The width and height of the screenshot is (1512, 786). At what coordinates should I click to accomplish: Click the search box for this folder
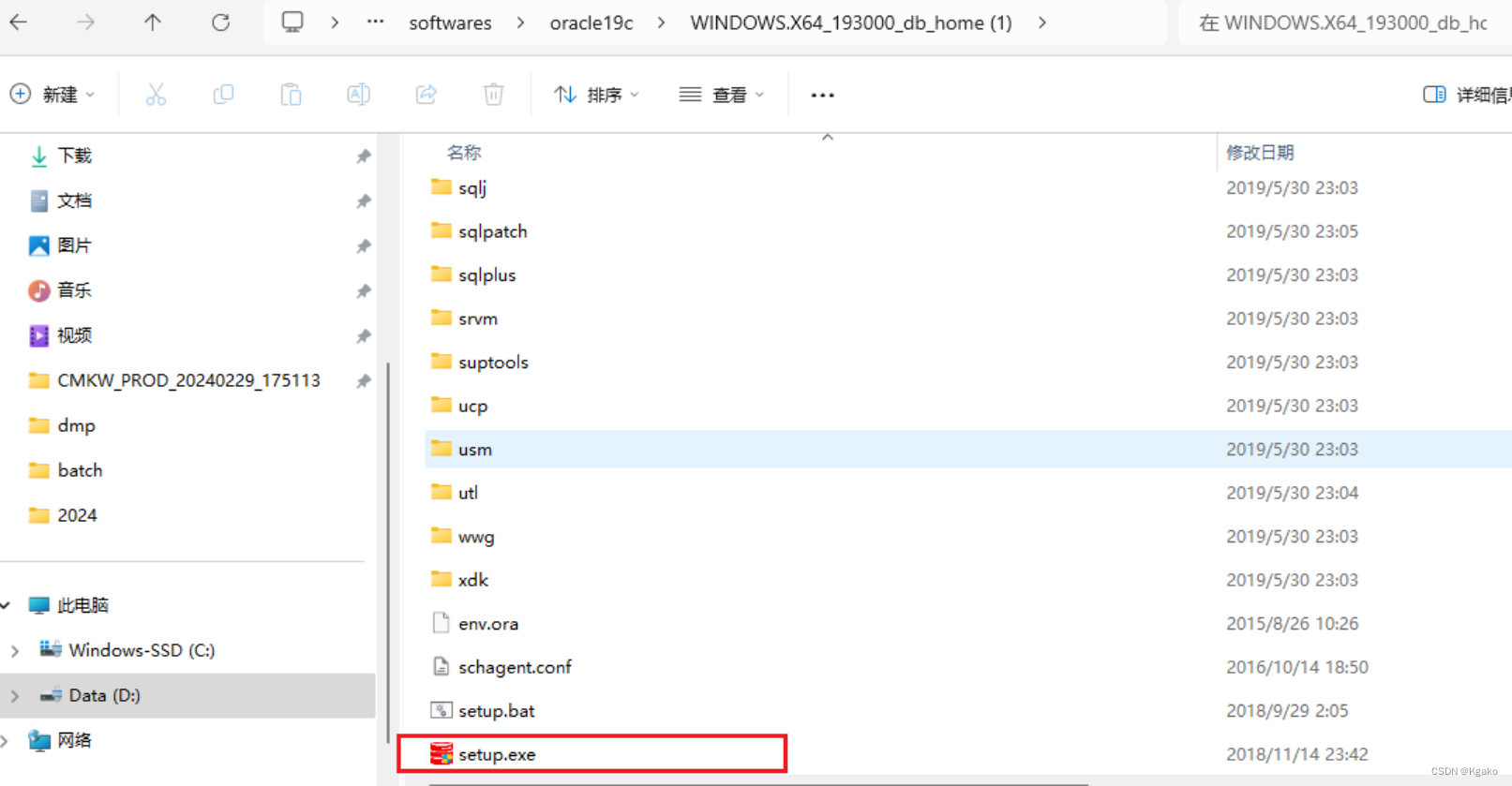[1345, 22]
